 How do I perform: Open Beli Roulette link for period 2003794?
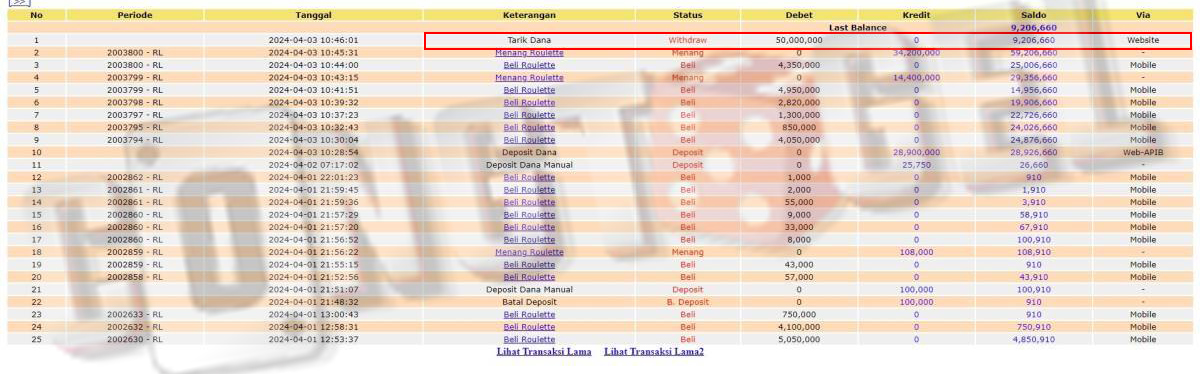click(x=529, y=140)
